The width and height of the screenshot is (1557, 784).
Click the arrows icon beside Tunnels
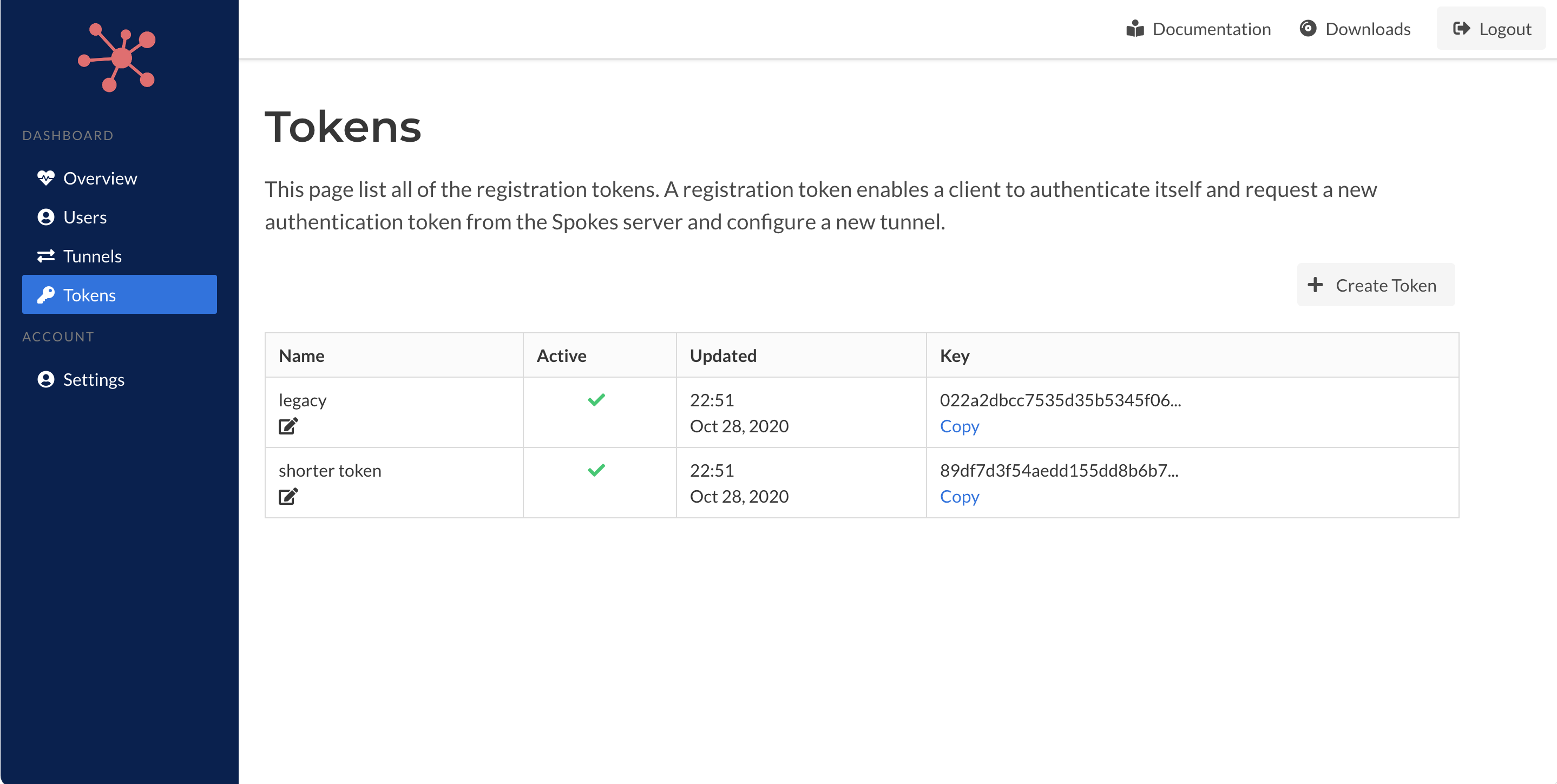46,256
